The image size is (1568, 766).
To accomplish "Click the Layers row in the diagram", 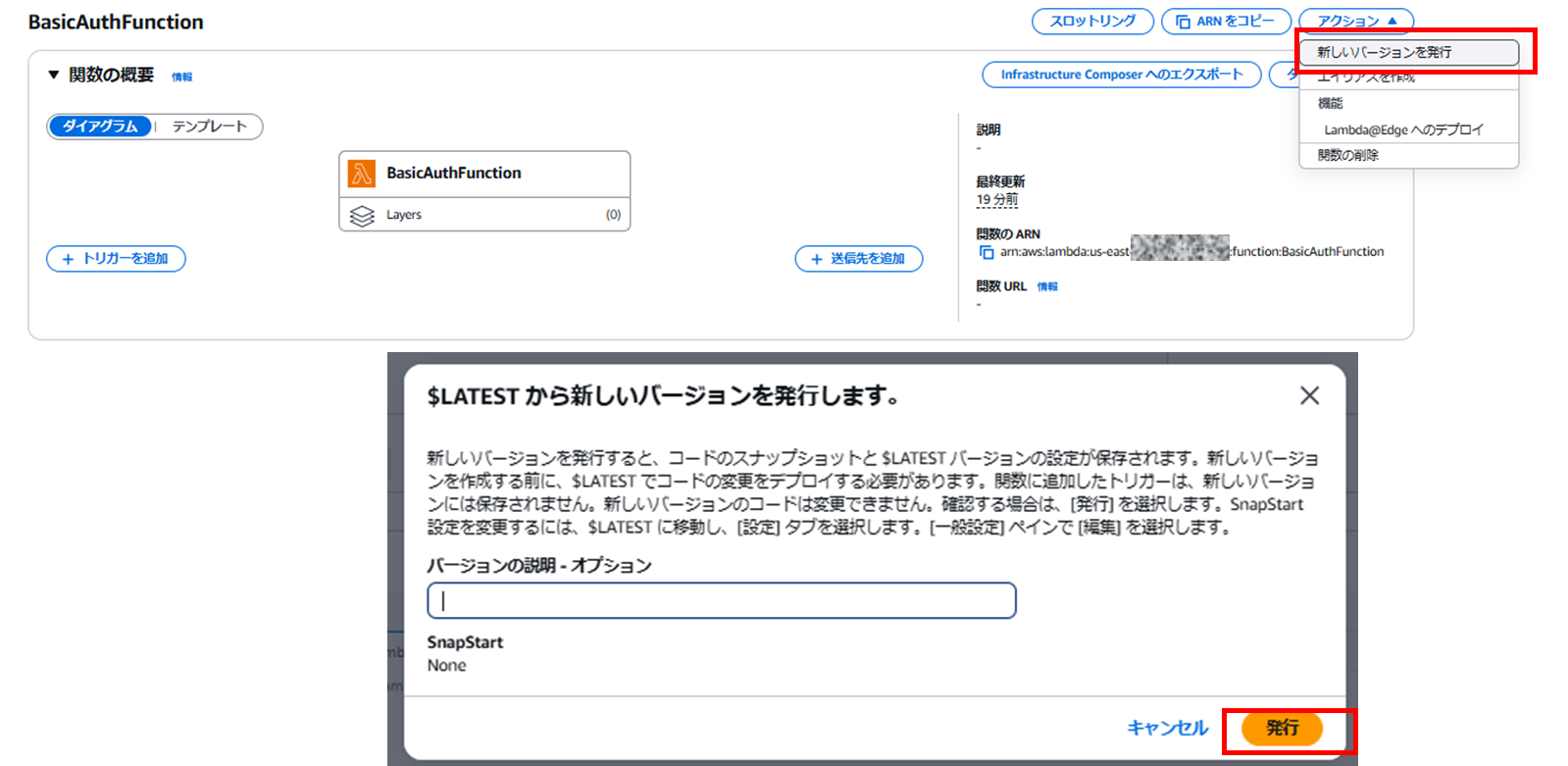I will pyautogui.click(x=484, y=215).
